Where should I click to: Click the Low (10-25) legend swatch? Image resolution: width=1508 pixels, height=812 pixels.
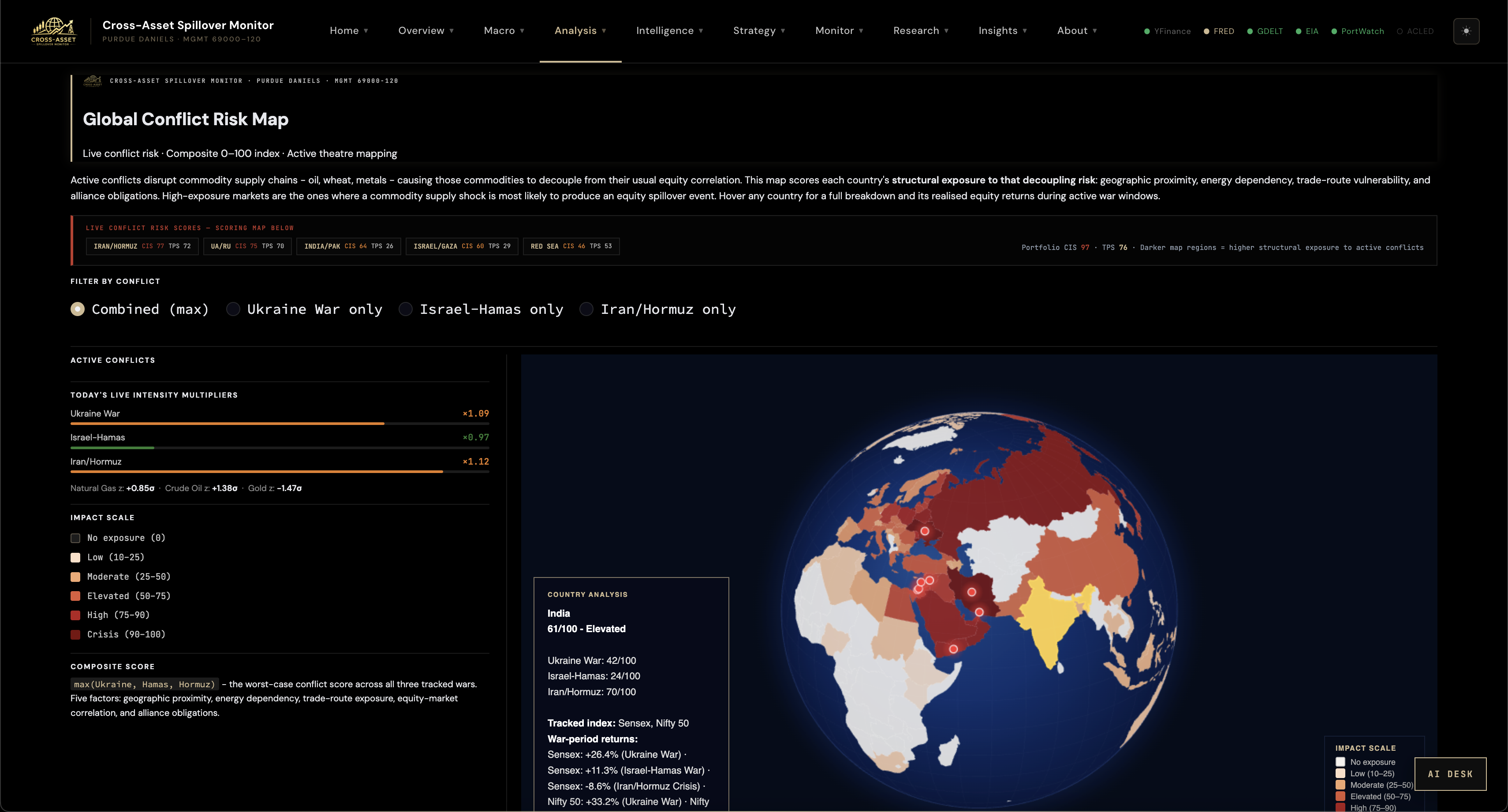point(75,557)
